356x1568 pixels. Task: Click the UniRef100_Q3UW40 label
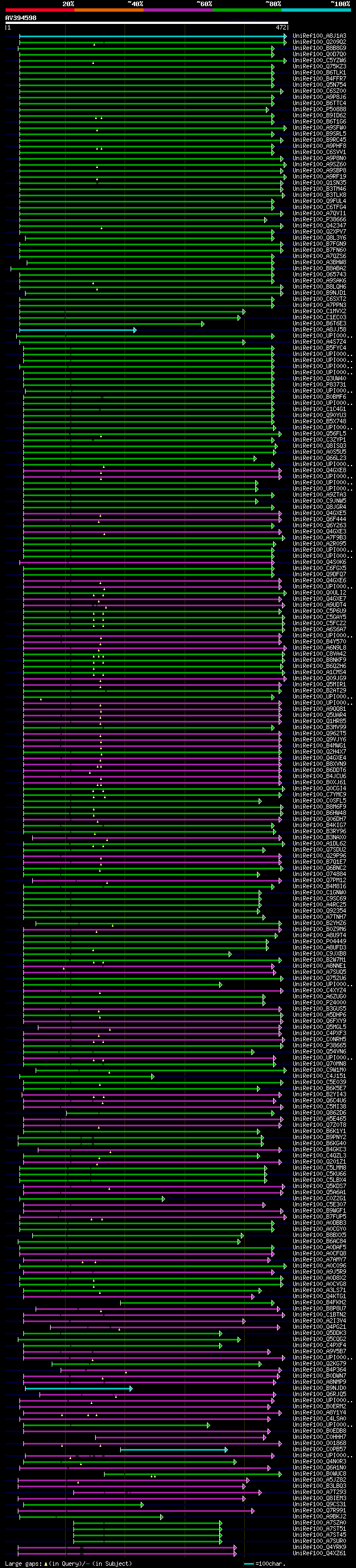pos(319,379)
